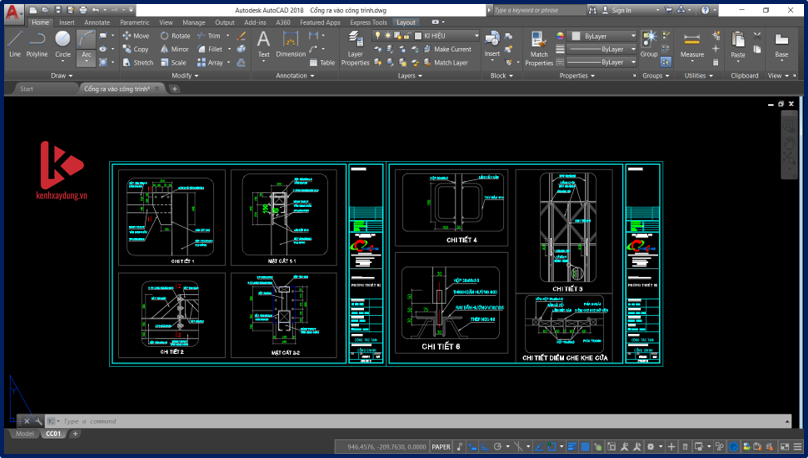The height and width of the screenshot is (458, 808).
Task: Toggle the PAPER space button
Action: [x=441, y=447]
